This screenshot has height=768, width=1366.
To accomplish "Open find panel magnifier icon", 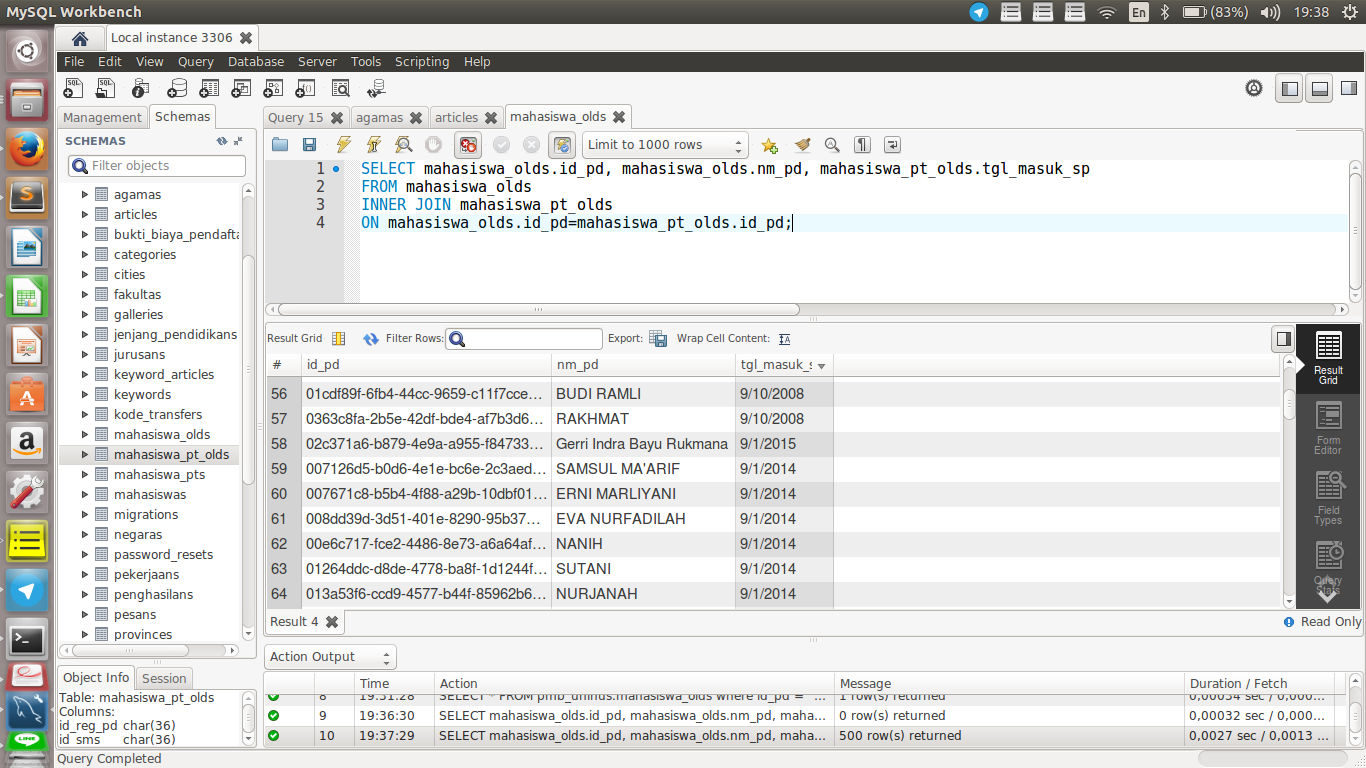I will click(x=832, y=145).
